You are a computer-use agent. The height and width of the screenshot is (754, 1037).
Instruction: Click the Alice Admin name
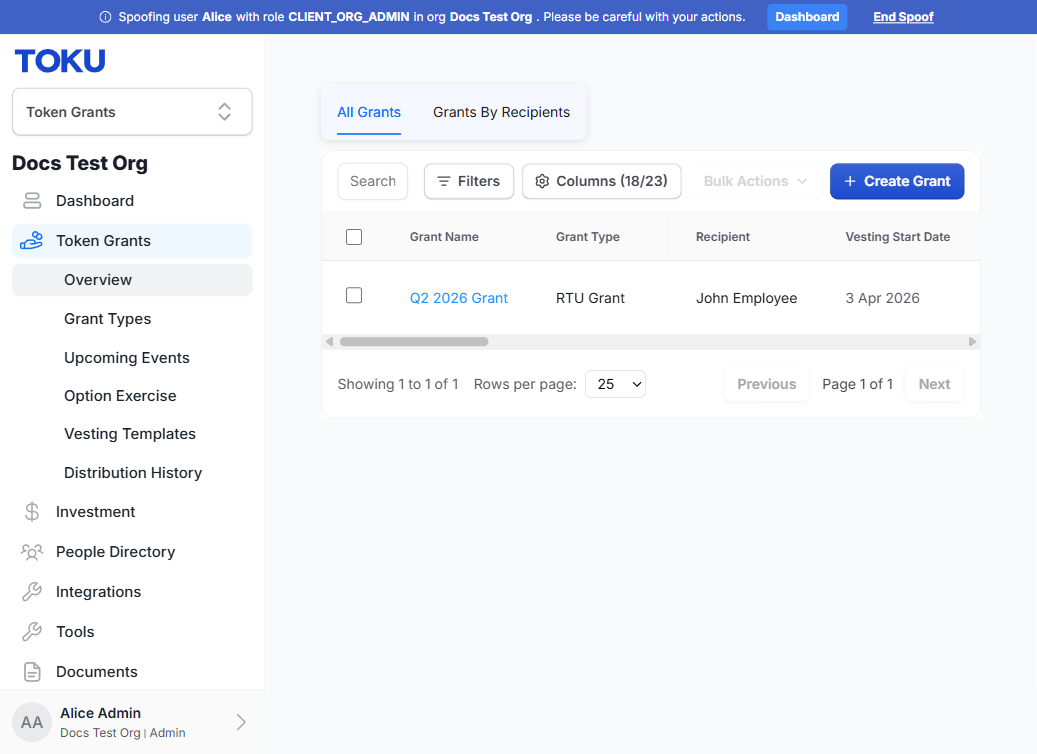coord(101,713)
